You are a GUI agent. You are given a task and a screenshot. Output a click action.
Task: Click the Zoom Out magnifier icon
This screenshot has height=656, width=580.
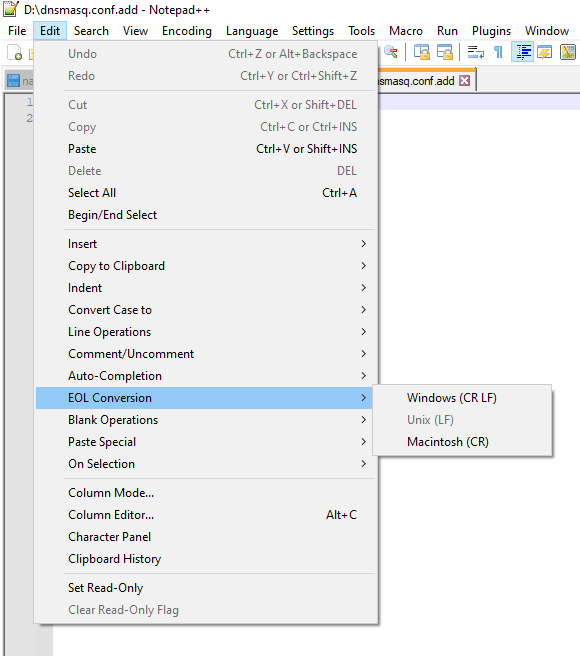coord(391,52)
